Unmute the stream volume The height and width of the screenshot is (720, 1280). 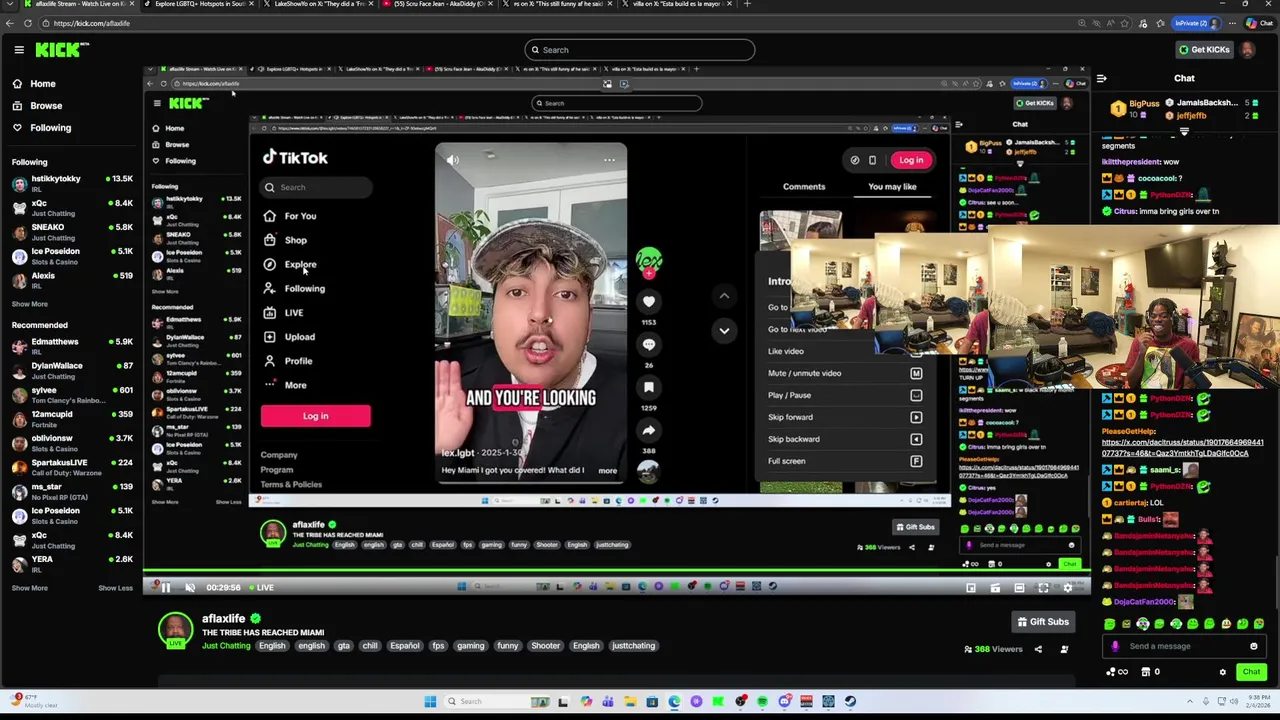click(190, 587)
